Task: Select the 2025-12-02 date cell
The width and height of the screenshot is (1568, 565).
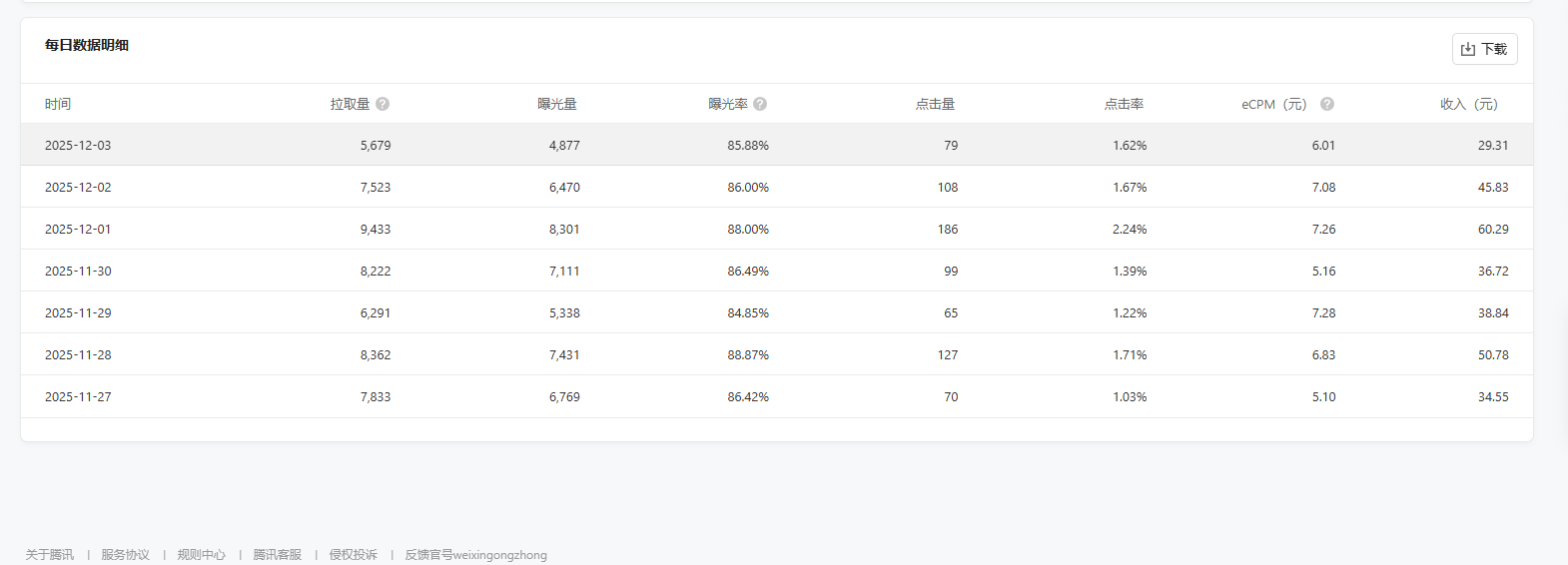Action: point(78,188)
